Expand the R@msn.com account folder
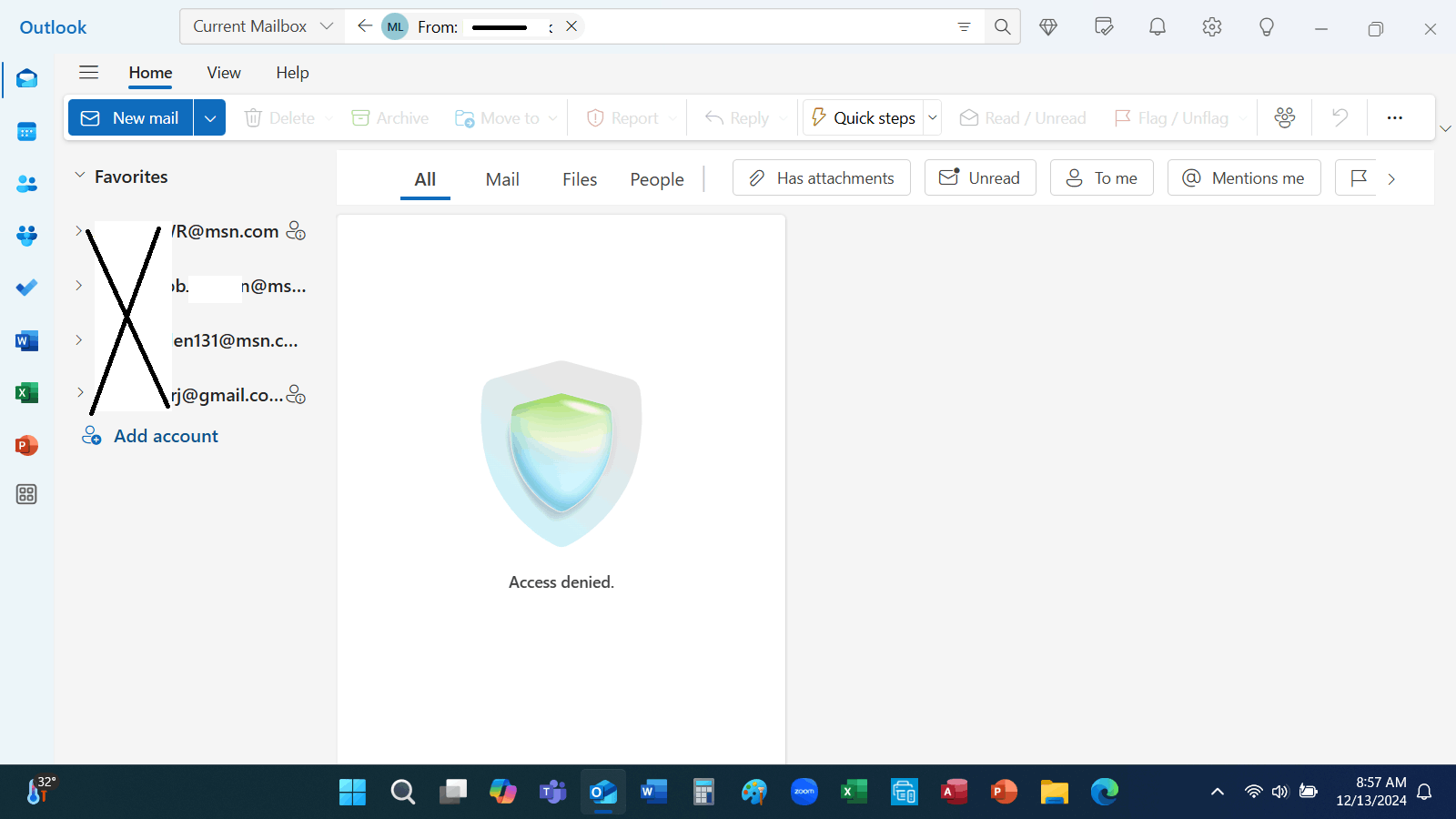Screen dimensions: 1456x819 tap(79, 230)
